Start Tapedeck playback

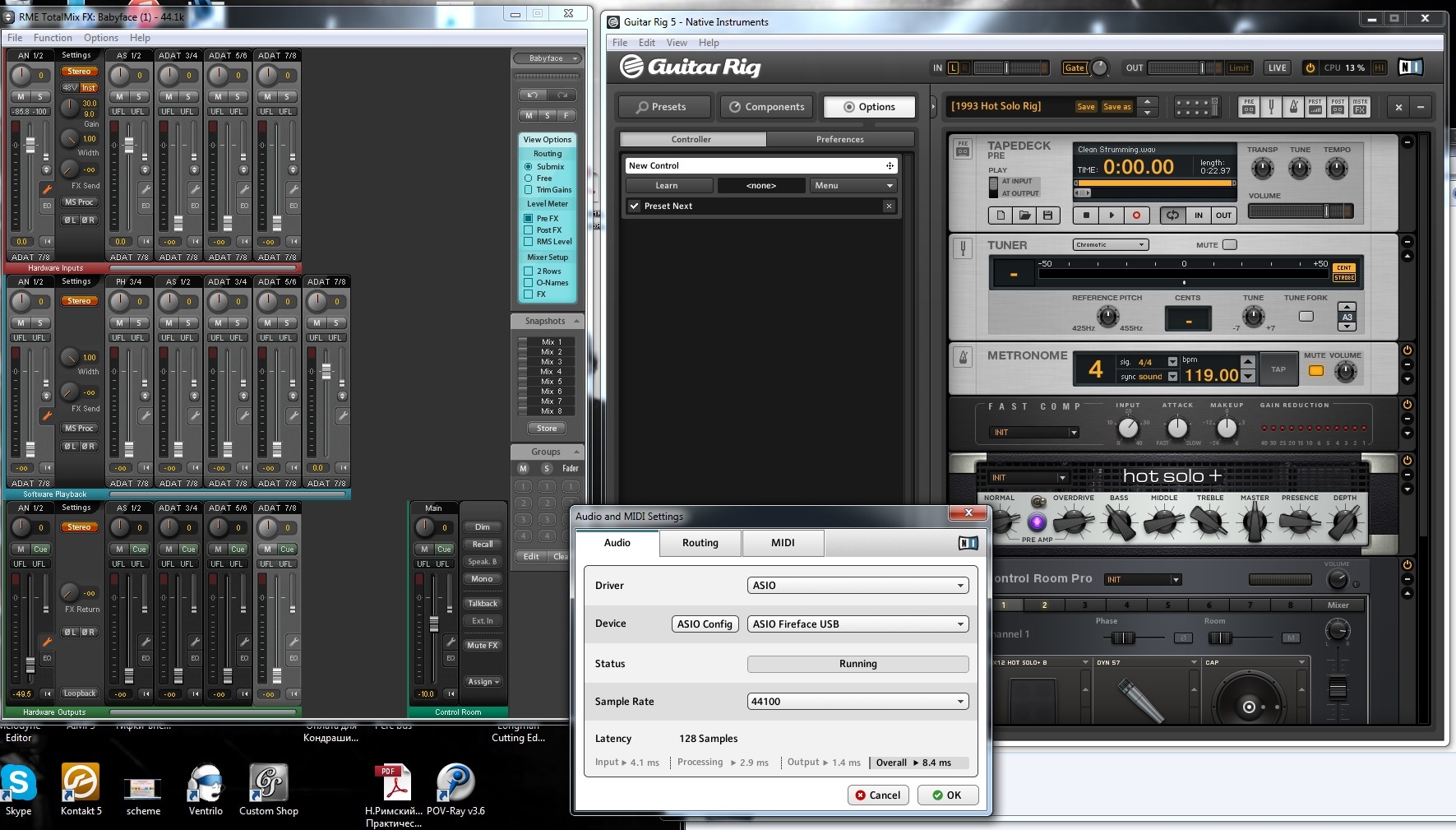1112,216
